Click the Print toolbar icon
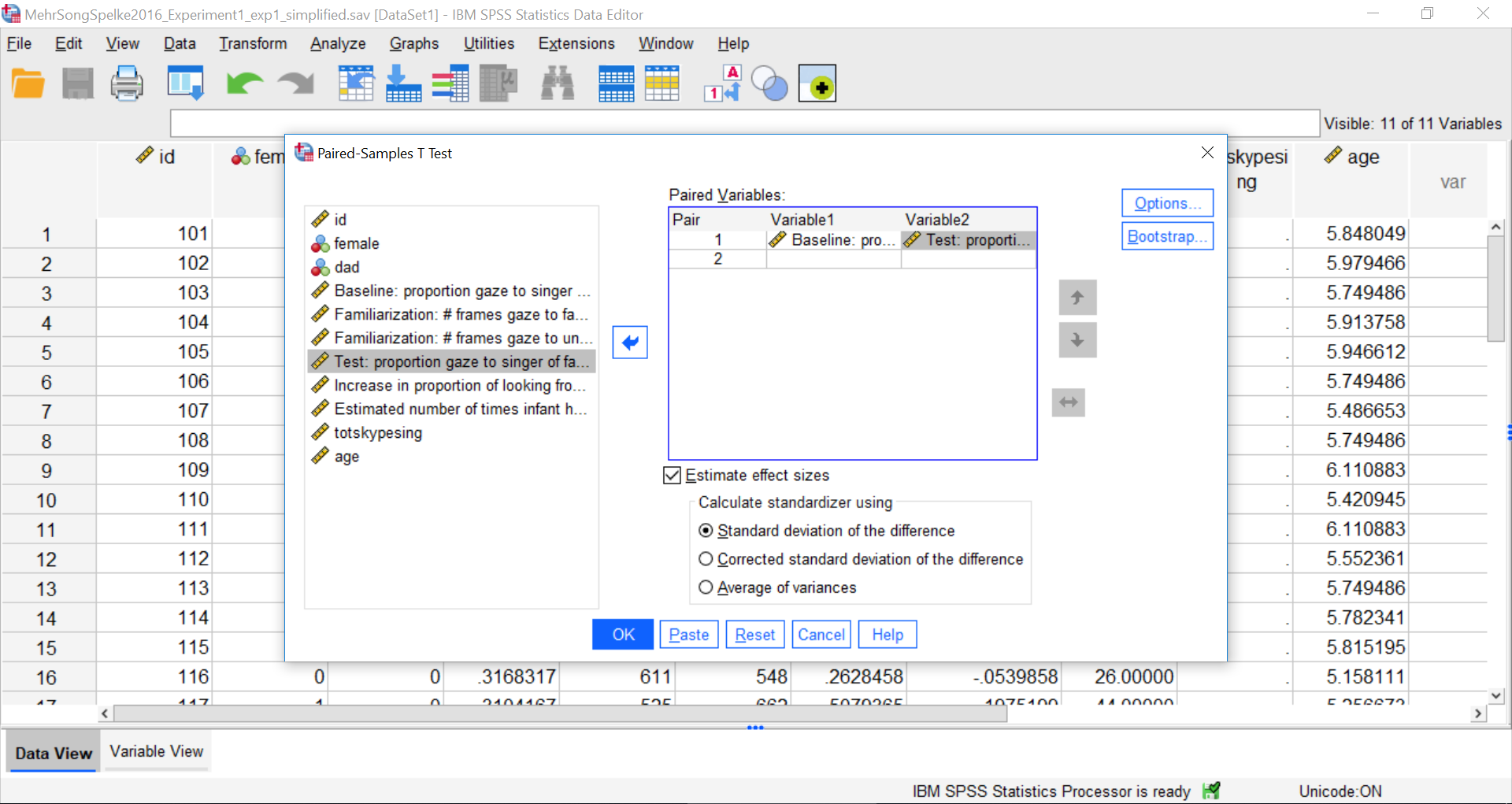The image size is (1512, 804). (127, 83)
